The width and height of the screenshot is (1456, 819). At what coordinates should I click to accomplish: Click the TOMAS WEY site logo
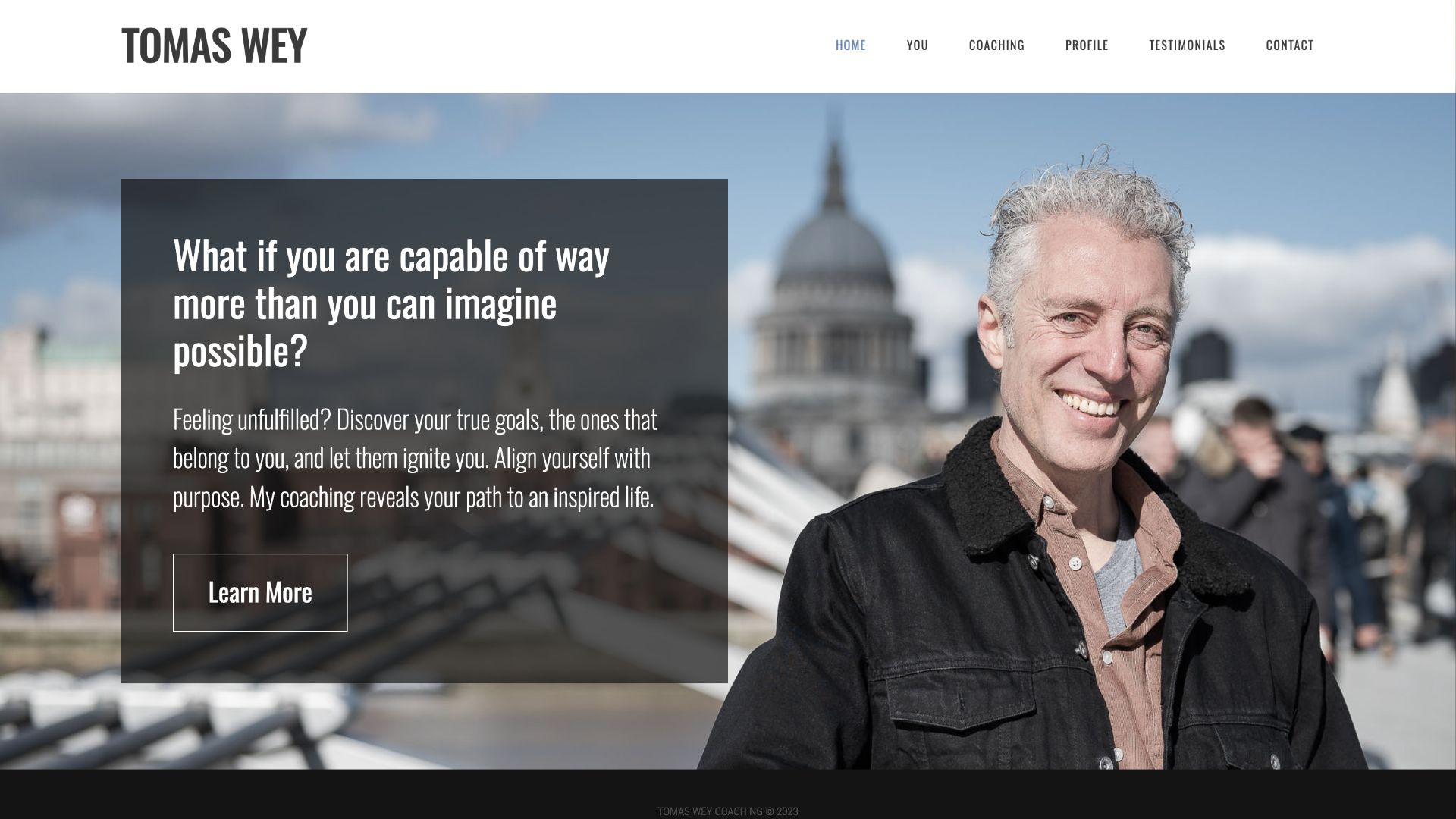click(214, 45)
